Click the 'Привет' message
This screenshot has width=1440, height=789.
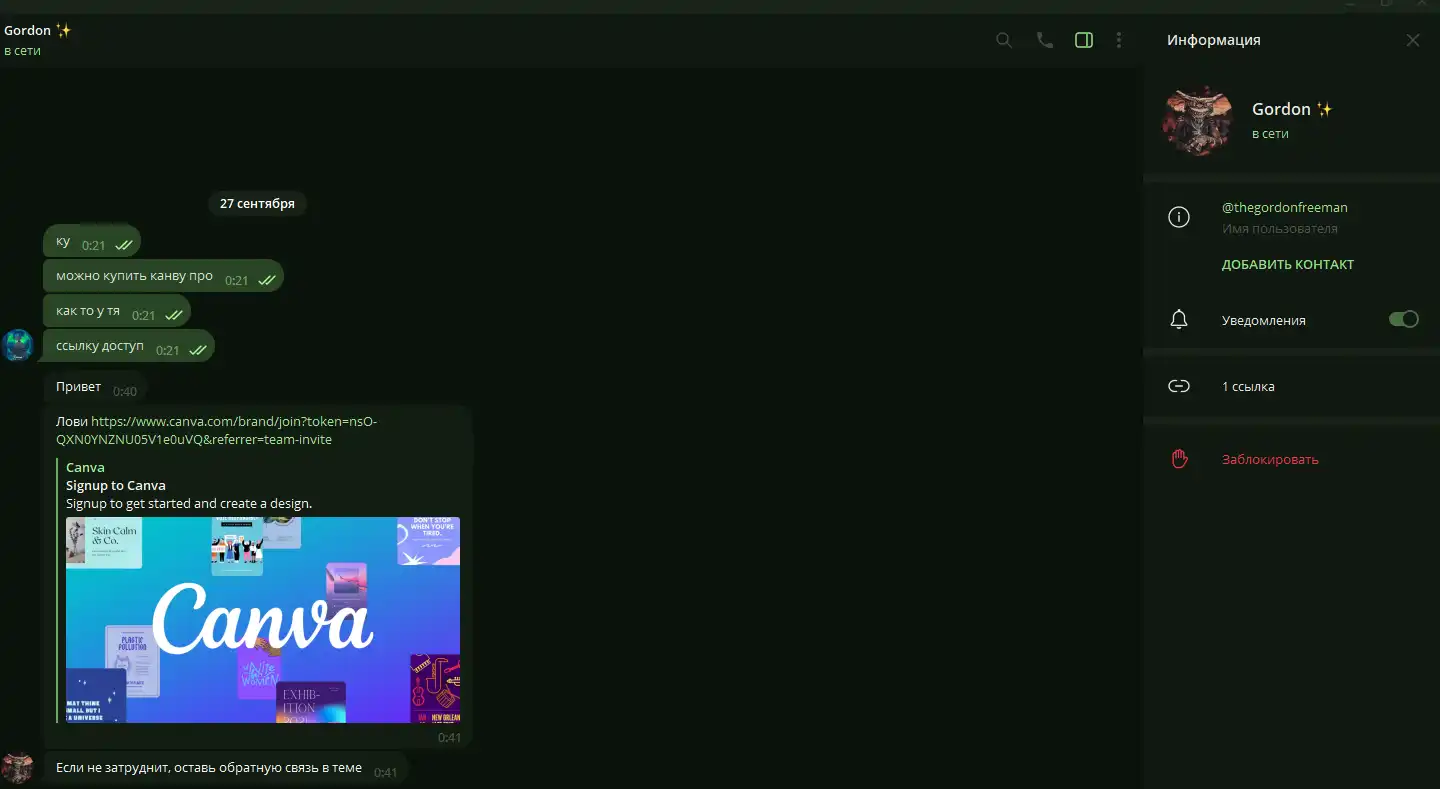95,387
